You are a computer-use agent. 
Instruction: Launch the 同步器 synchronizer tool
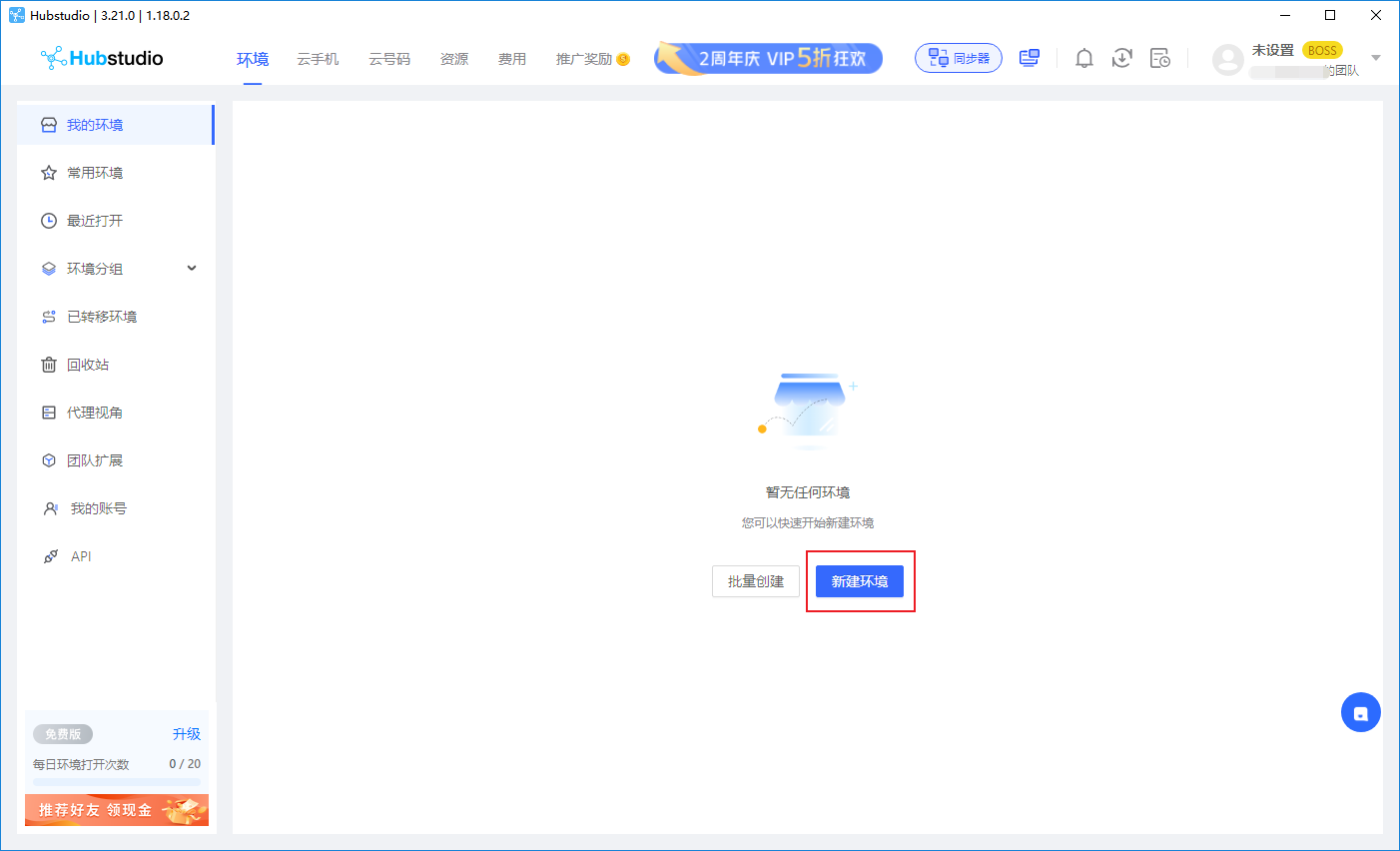point(957,57)
